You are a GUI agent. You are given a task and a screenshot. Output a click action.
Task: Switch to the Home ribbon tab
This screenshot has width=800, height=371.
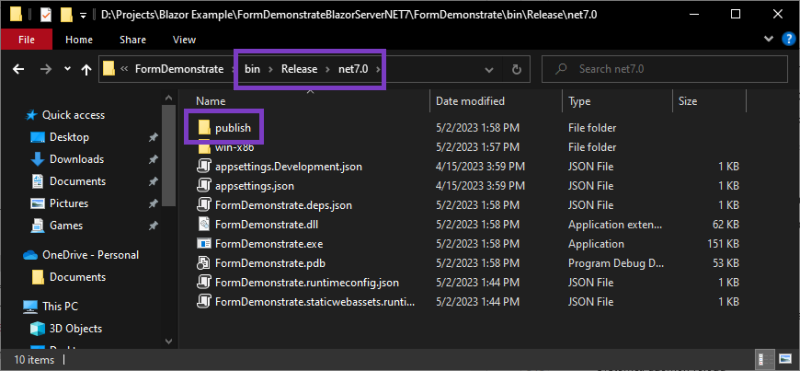pyautogui.click(x=79, y=39)
